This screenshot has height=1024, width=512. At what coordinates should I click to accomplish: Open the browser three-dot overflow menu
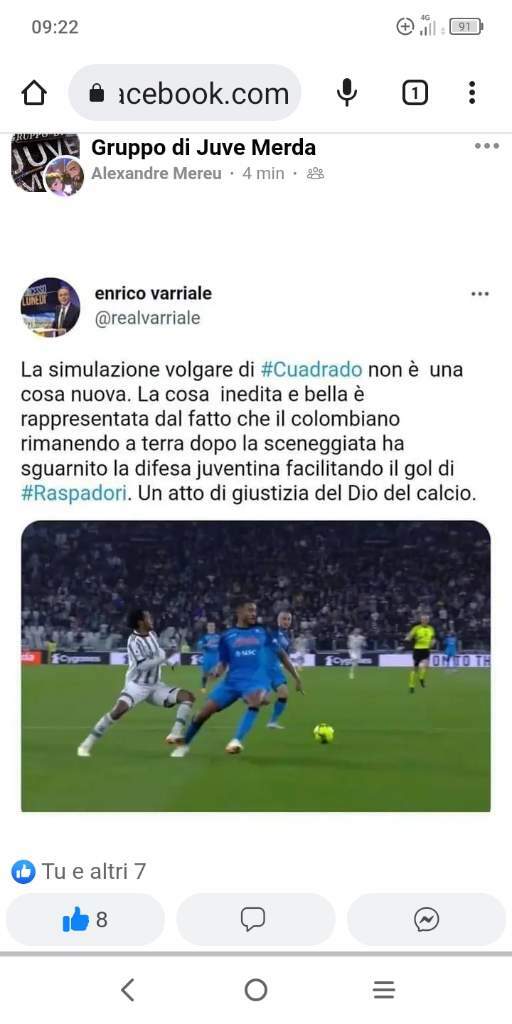click(472, 93)
